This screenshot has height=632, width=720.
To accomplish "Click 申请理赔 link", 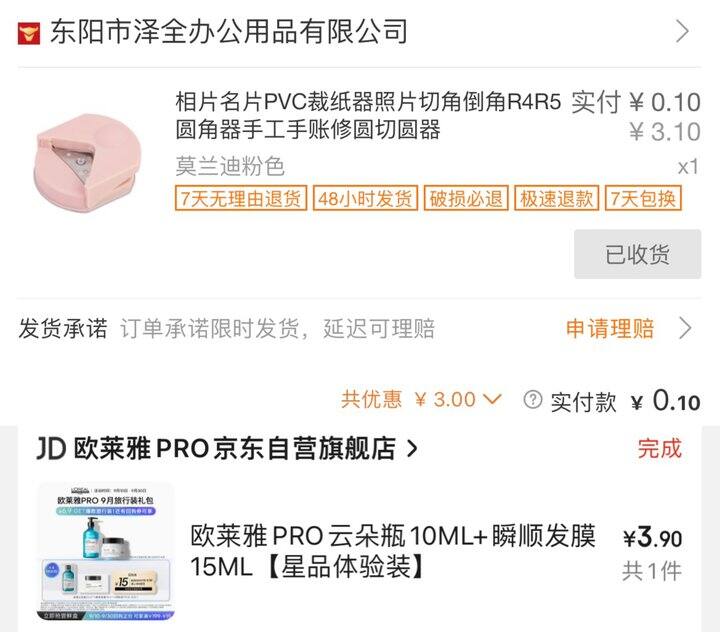I will pos(610,328).
